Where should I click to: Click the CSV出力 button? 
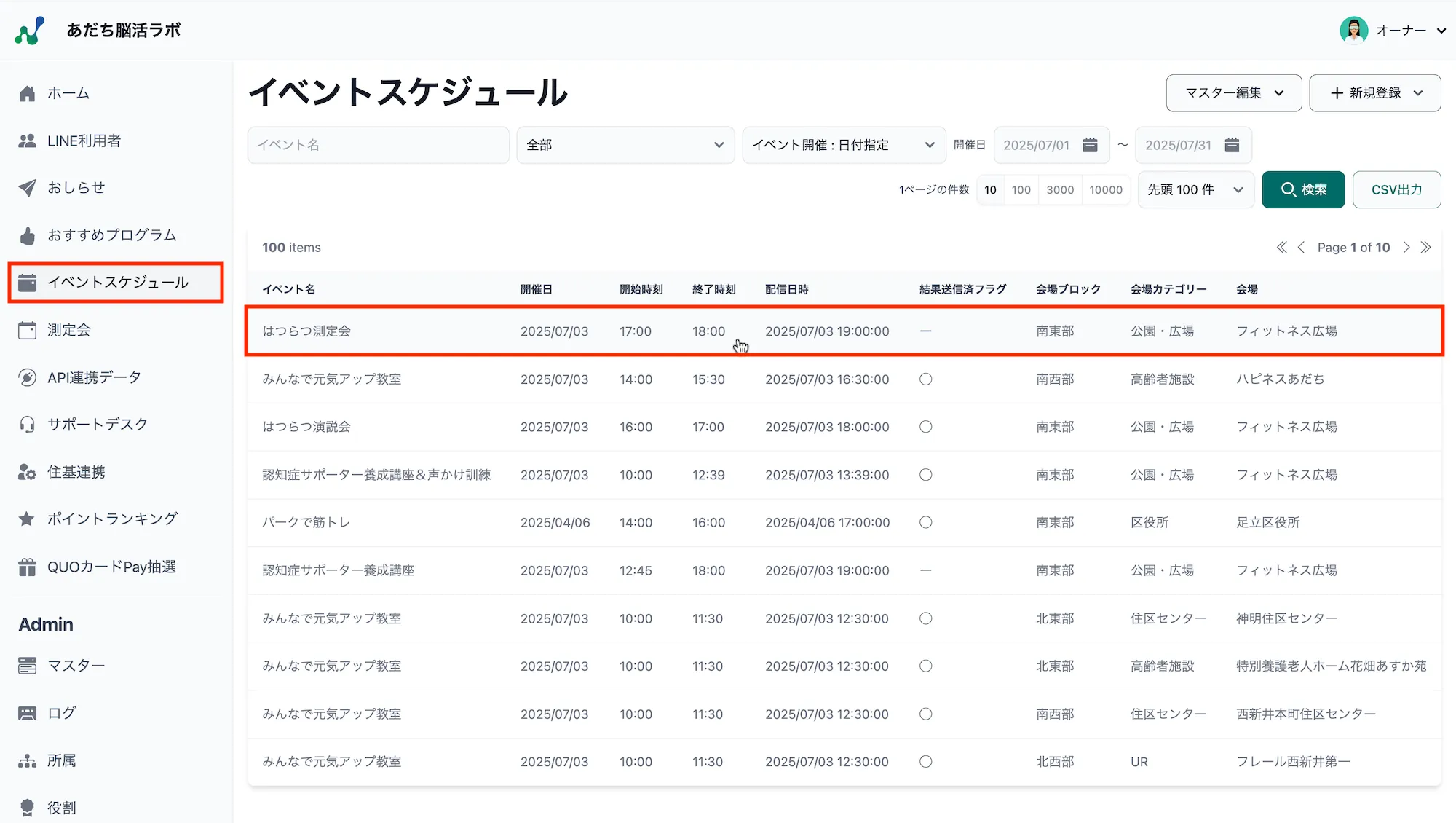(x=1396, y=189)
